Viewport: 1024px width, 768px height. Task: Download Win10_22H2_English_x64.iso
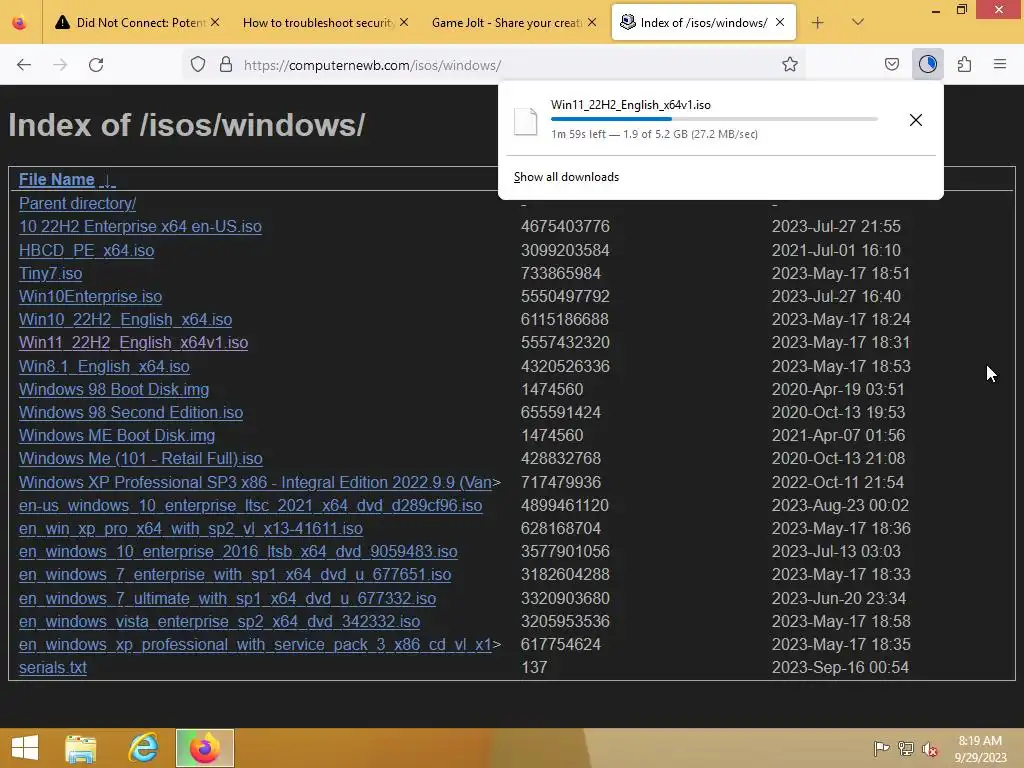[125, 320]
